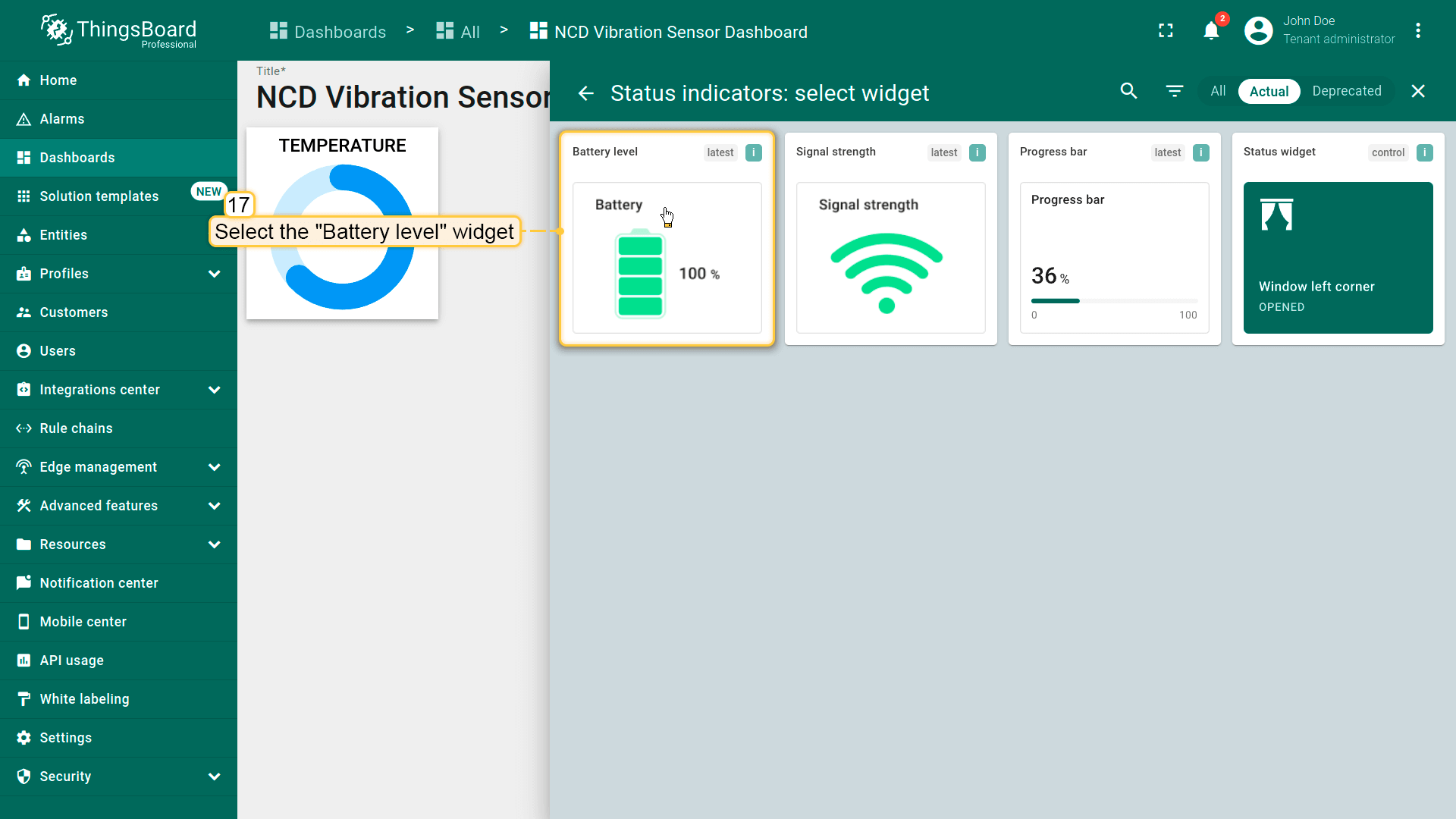Viewport: 1456px width, 819px height.
Task: Expand the Profiles menu chevron
Action: tap(215, 274)
